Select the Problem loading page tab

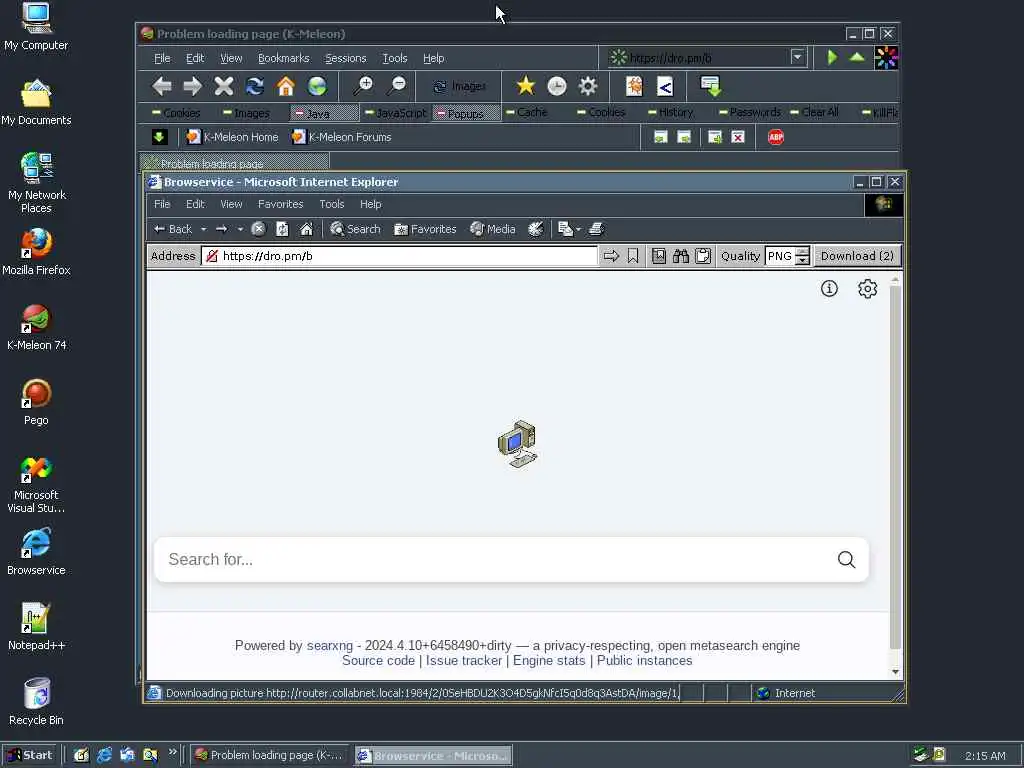[234, 162]
